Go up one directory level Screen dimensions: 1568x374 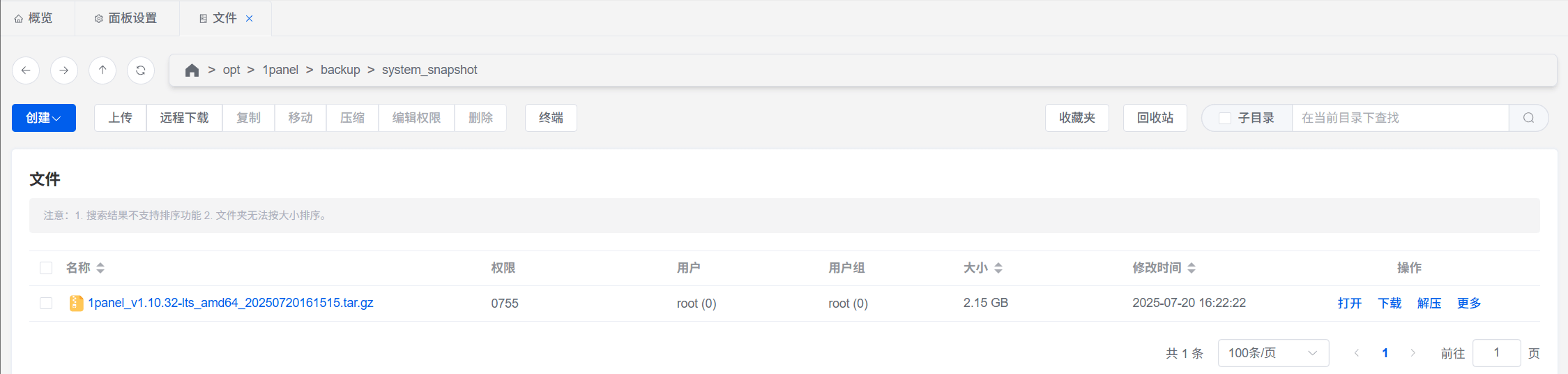[102, 70]
